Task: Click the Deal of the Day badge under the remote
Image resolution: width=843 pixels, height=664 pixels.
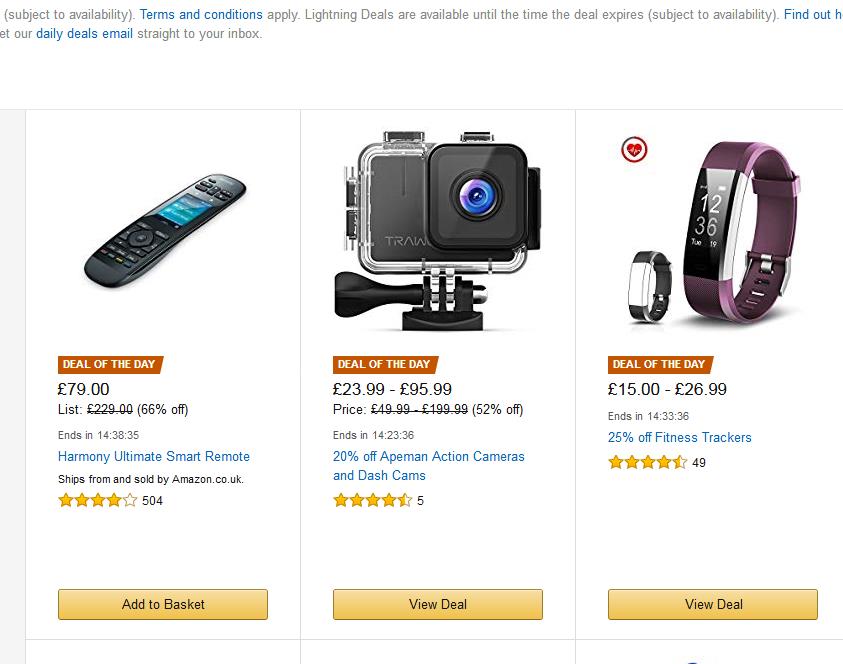Action: 110,365
